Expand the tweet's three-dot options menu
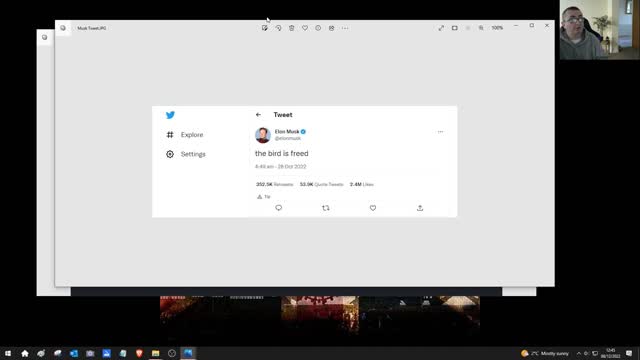Image resolution: width=640 pixels, height=360 pixels. pos(440,132)
